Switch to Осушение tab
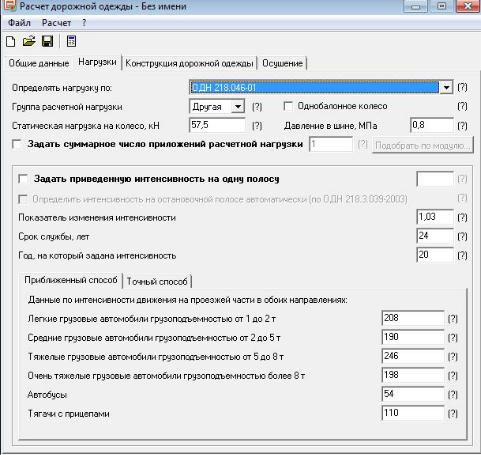This screenshot has height=455, width=481. point(282,63)
